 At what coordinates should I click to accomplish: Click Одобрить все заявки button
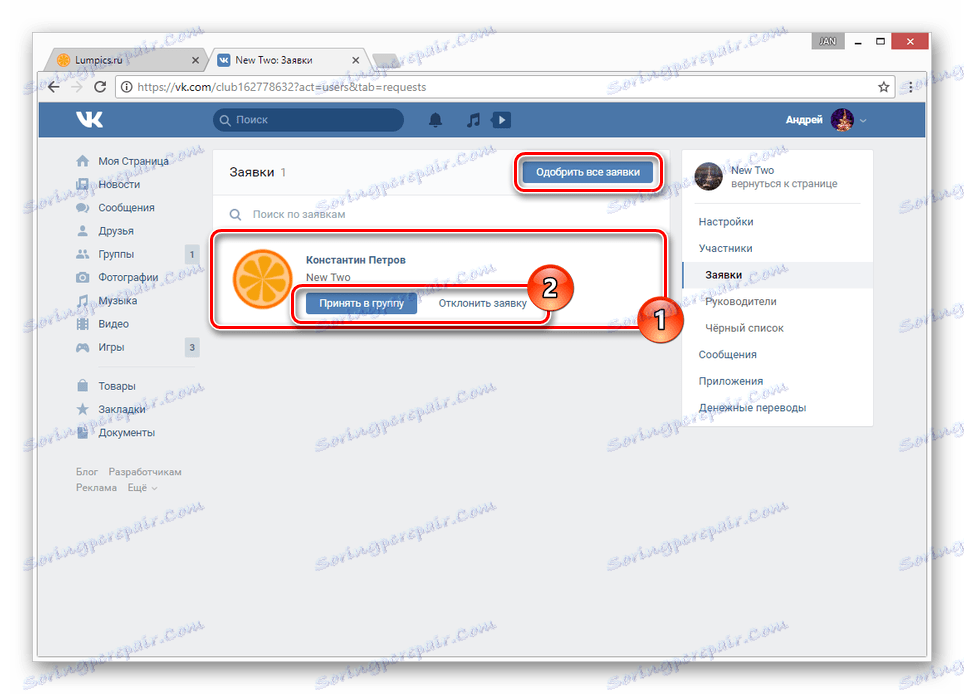click(x=588, y=172)
